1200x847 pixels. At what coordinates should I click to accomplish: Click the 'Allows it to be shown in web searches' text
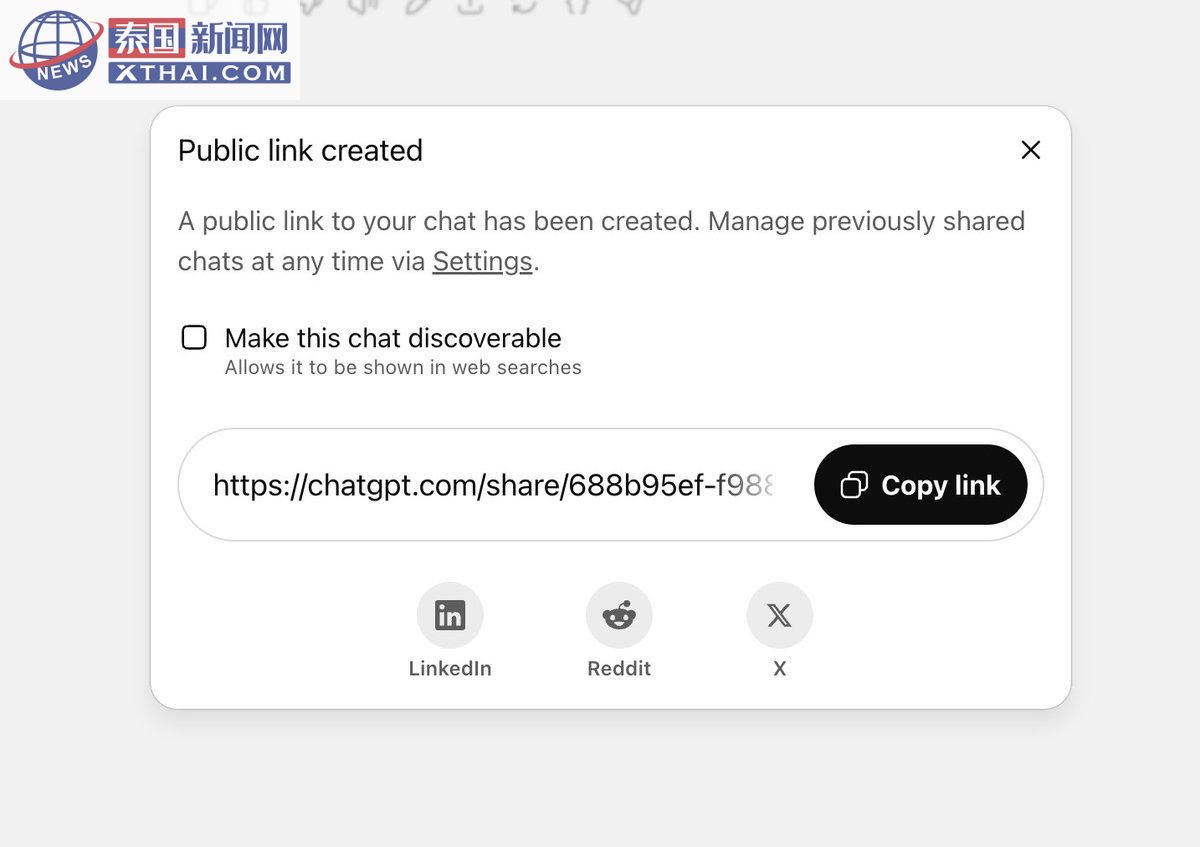pos(403,367)
